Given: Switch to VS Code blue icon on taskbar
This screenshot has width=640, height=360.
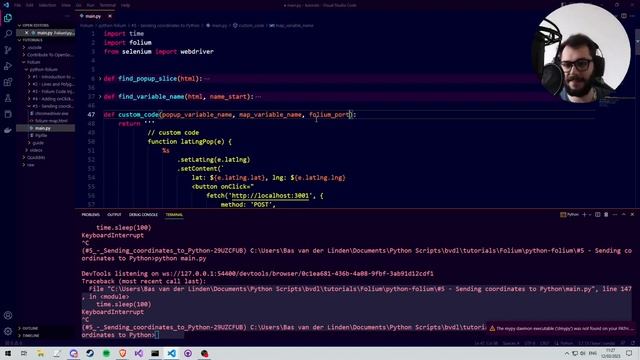Looking at the screenshot, I should click(x=171, y=353).
